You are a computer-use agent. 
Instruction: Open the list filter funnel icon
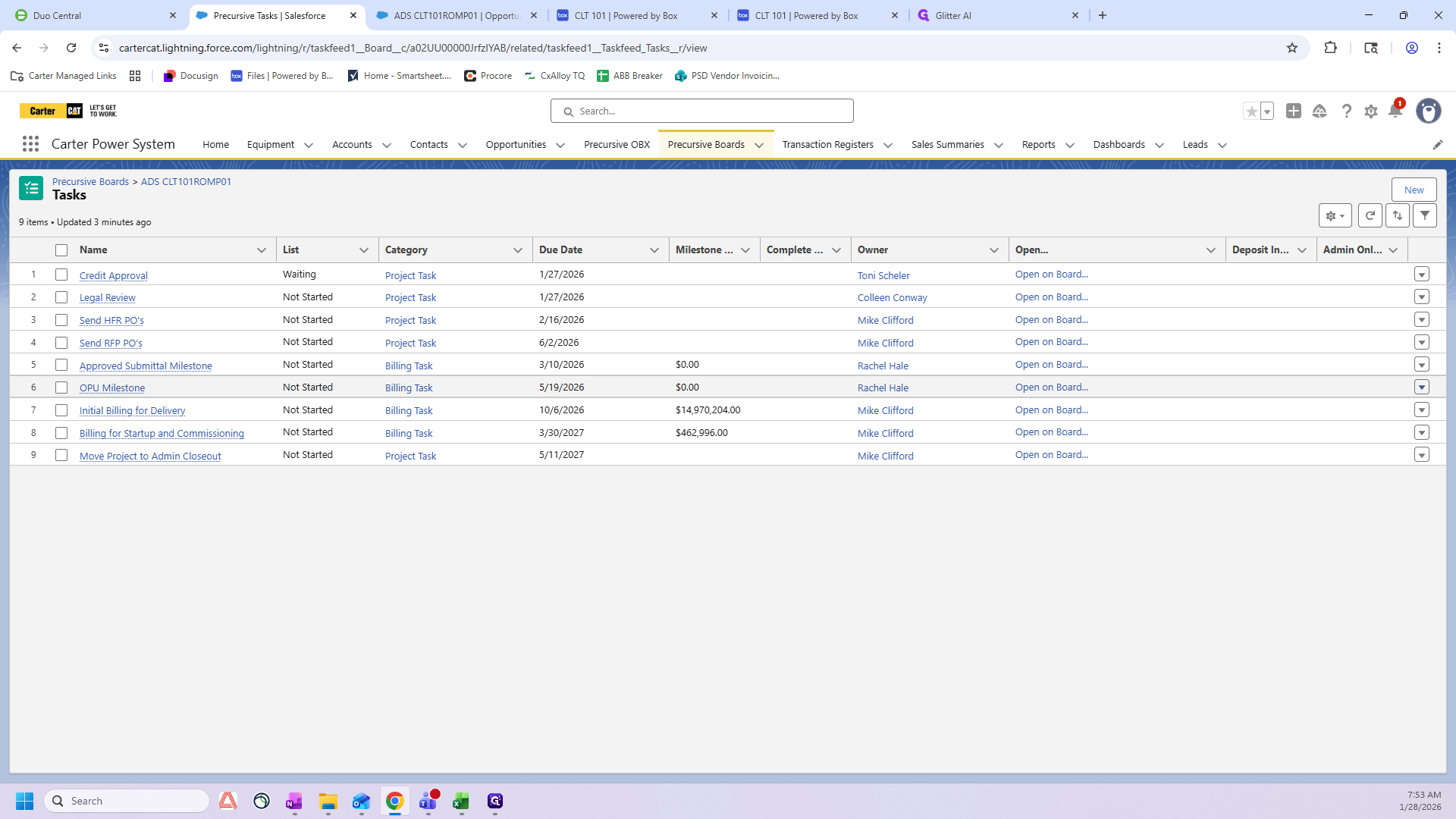[x=1425, y=216]
